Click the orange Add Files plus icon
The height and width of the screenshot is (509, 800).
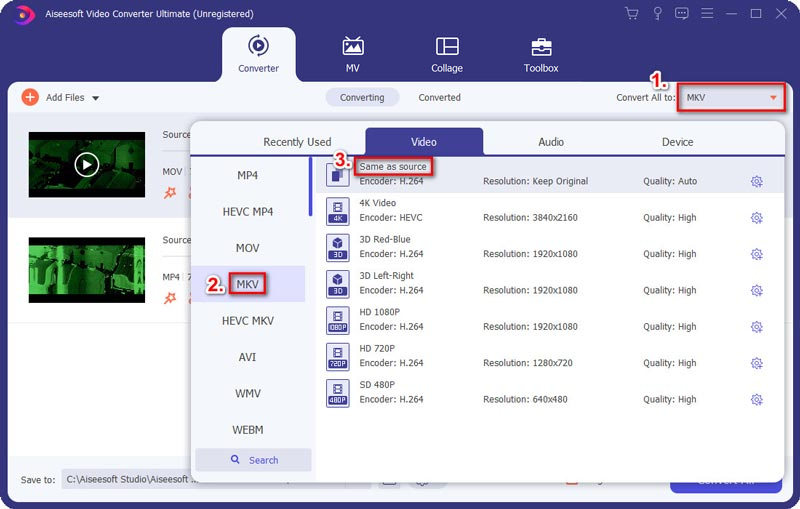tap(30, 97)
